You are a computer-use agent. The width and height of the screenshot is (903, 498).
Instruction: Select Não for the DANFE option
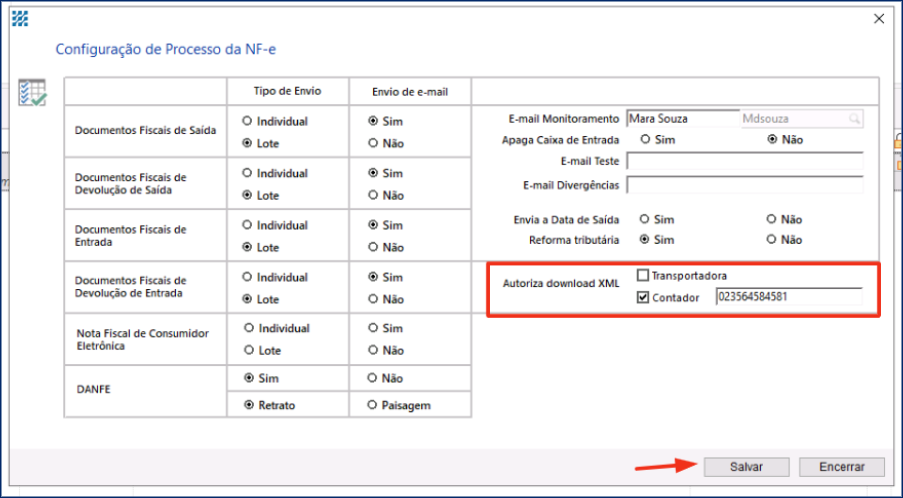(x=373, y=378)
